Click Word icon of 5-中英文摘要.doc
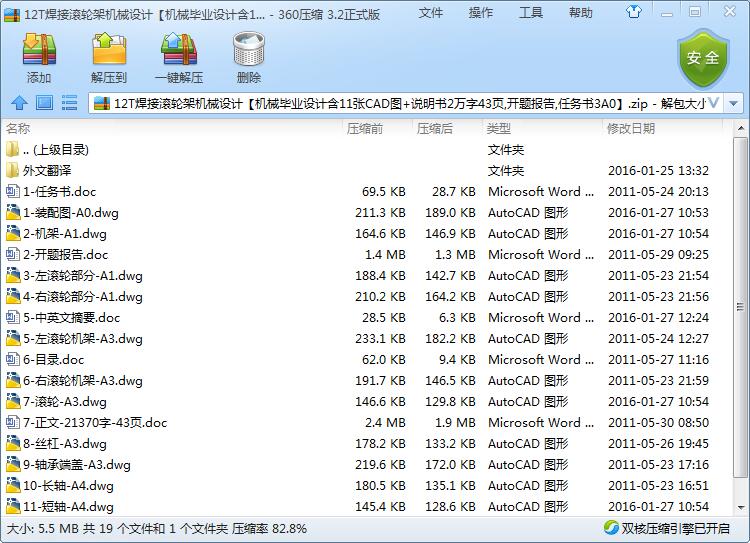 click(12, 318)
